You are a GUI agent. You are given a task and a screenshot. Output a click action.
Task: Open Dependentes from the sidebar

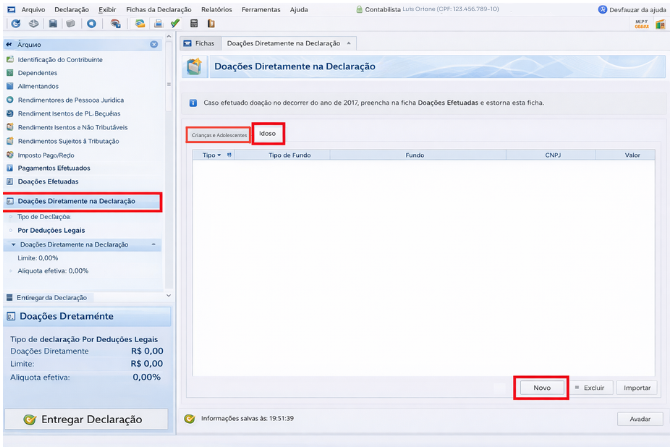[39, 73]
